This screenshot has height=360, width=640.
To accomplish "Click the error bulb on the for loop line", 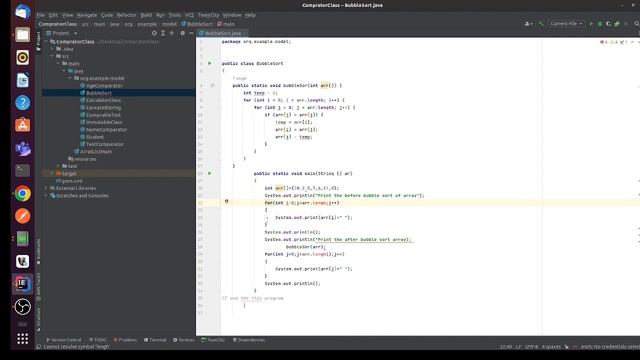I will point(227,202).
